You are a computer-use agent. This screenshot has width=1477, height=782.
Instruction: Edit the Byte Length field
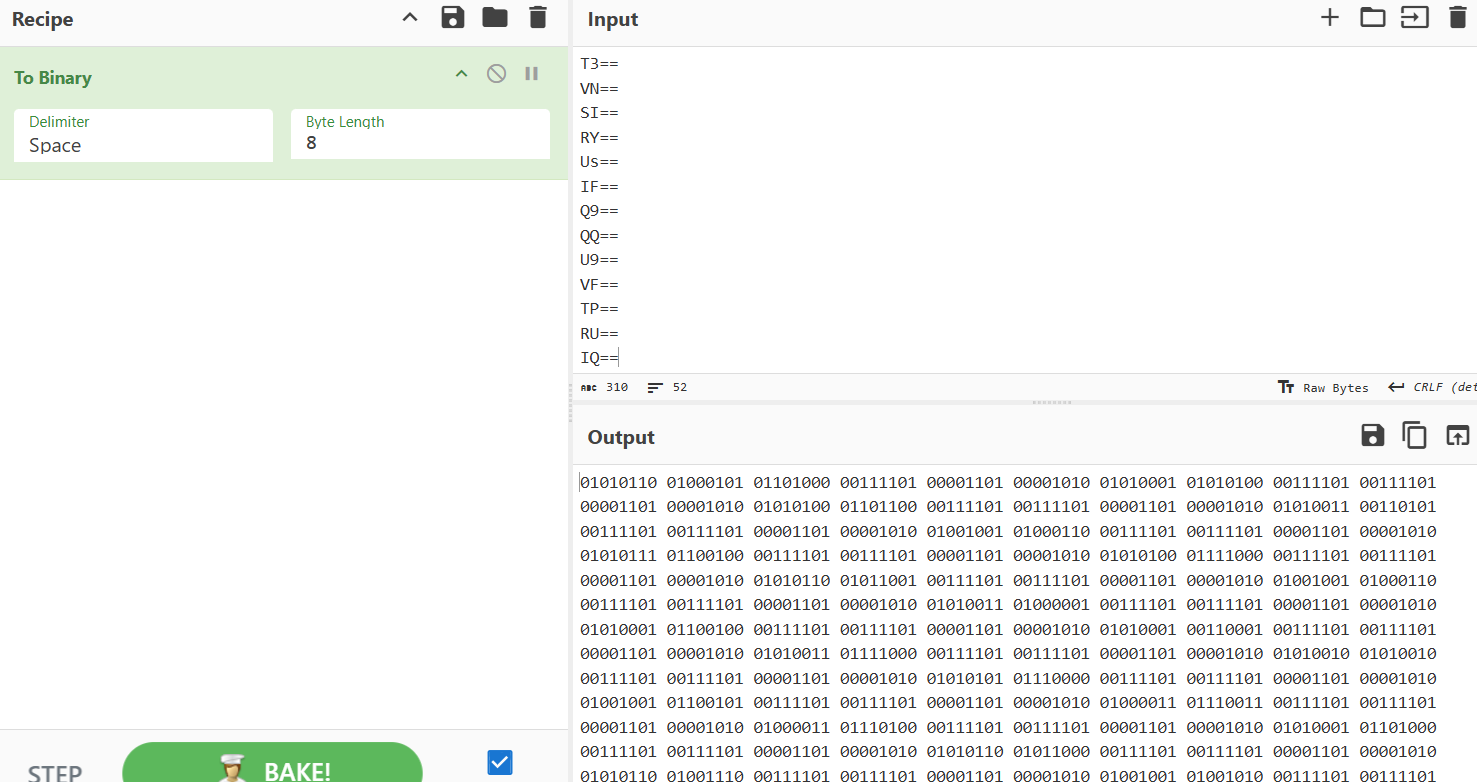tap(420, 144)
